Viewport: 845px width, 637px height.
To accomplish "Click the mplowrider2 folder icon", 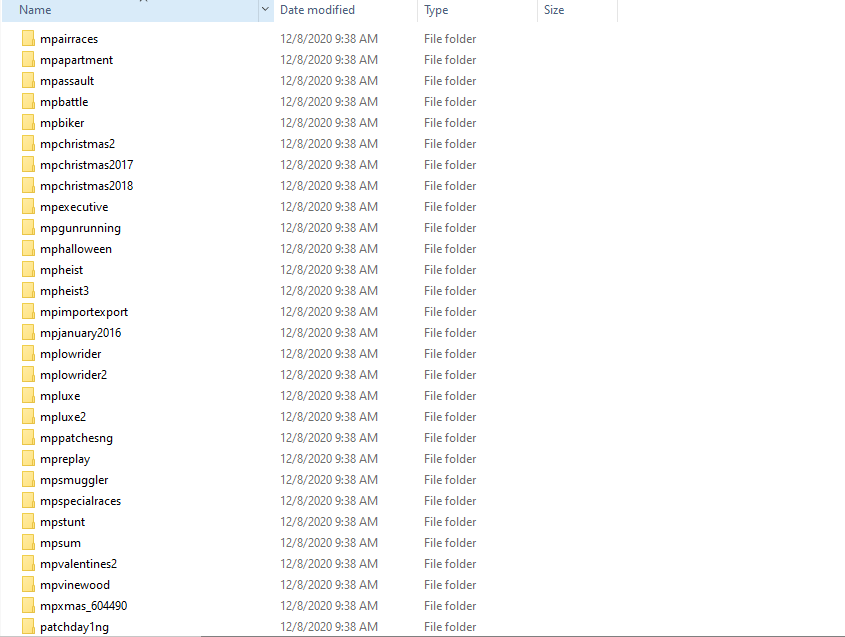I will tap(29, 375).
